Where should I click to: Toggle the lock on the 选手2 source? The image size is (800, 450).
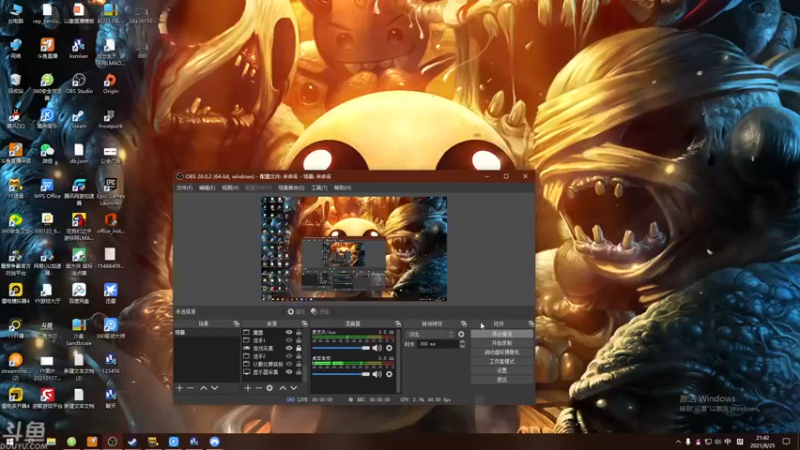(x=298, y=356)
